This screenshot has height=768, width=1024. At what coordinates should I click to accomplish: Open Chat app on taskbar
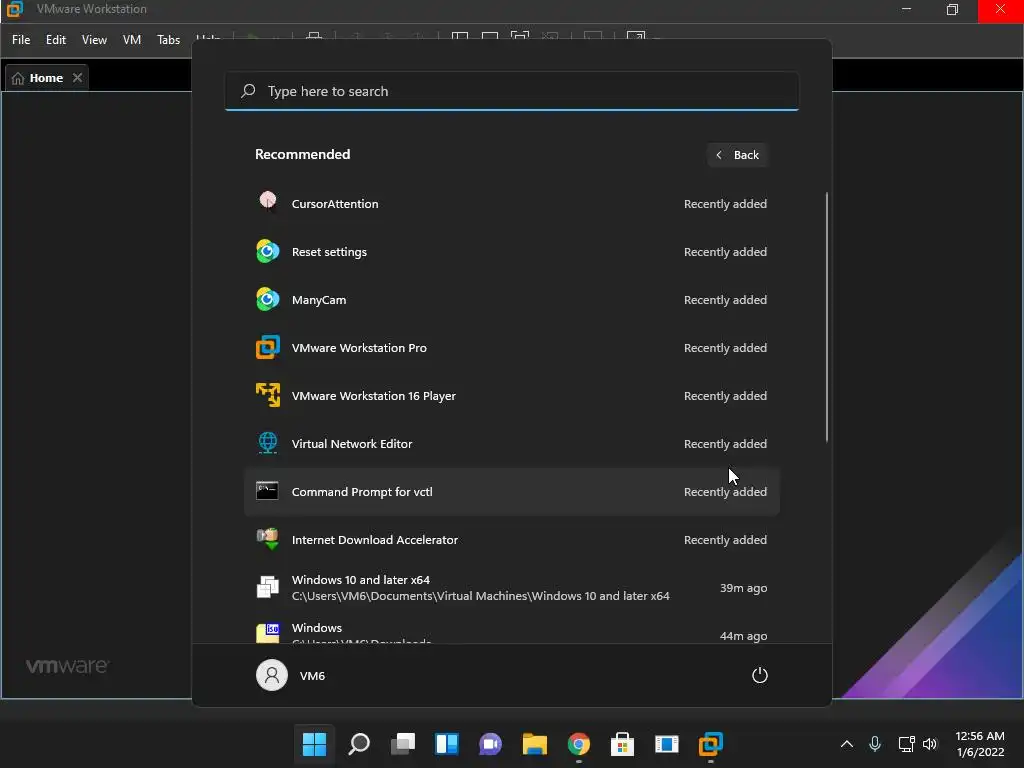pos(490,744)
